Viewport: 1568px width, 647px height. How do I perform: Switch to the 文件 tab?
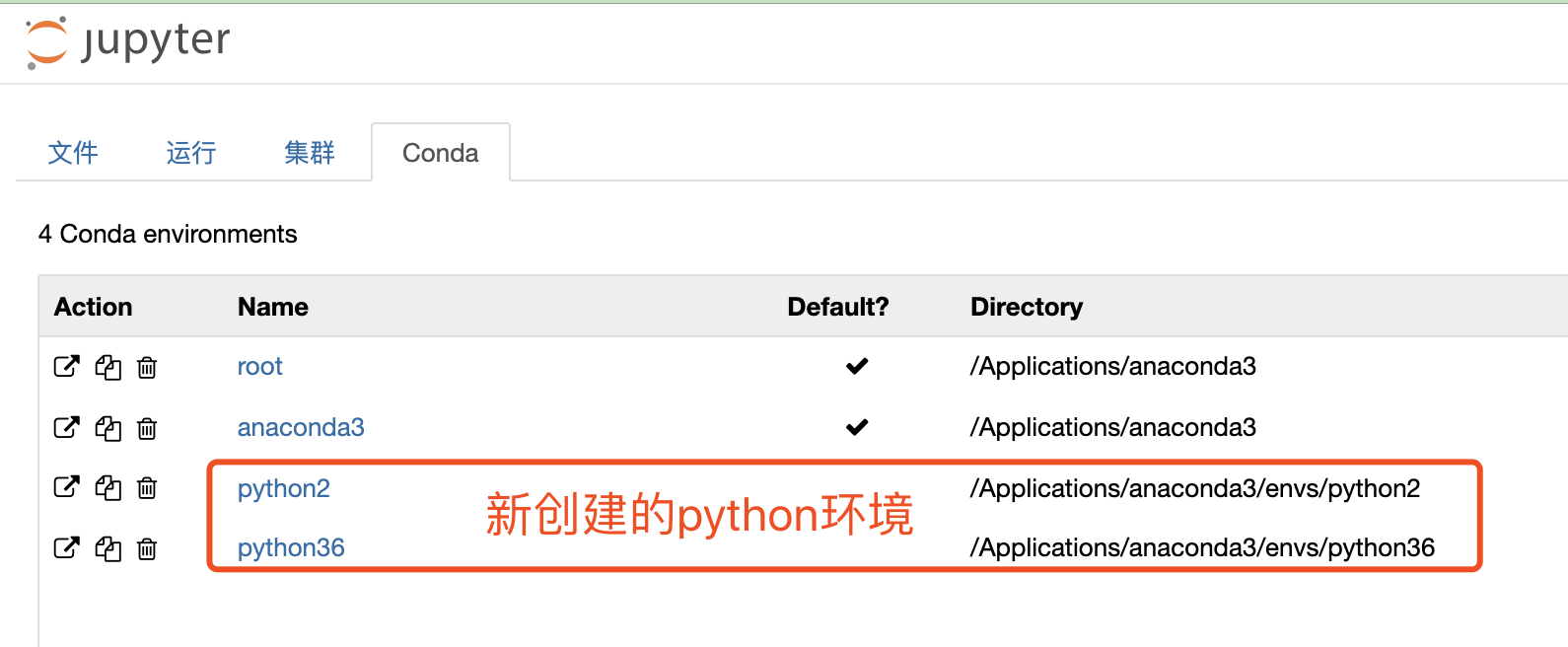(73, 153)
